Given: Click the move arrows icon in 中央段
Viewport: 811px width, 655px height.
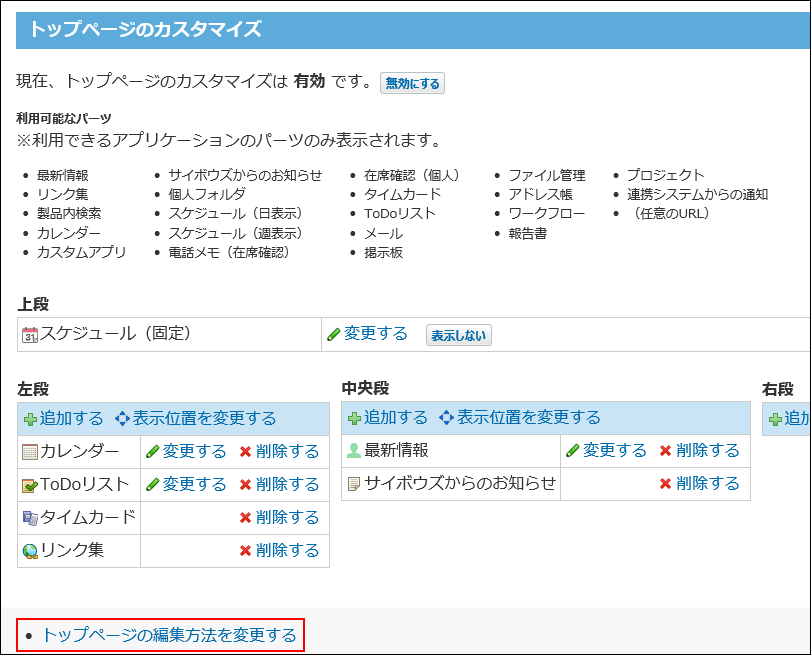Looking at the screenshot, I should click(446, 417).
